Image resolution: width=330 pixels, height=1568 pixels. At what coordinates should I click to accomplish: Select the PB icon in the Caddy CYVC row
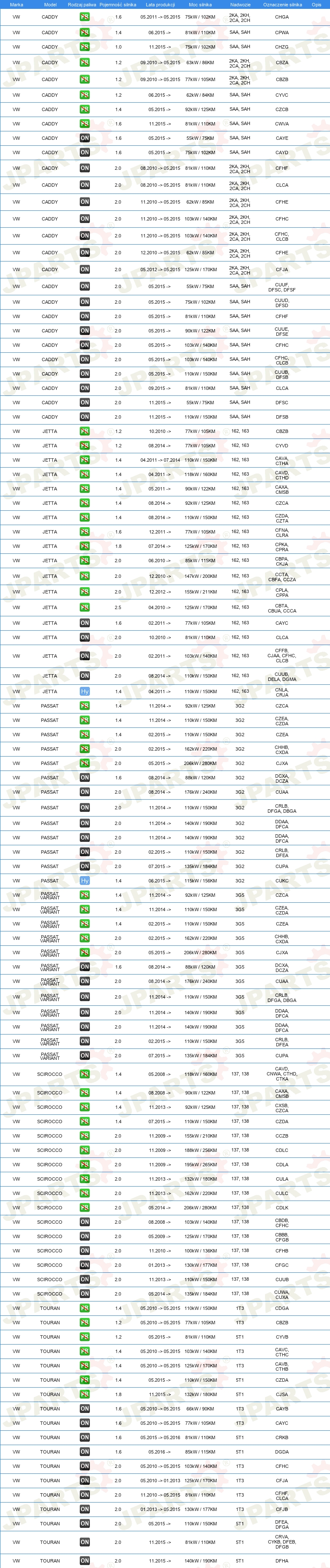84,95
